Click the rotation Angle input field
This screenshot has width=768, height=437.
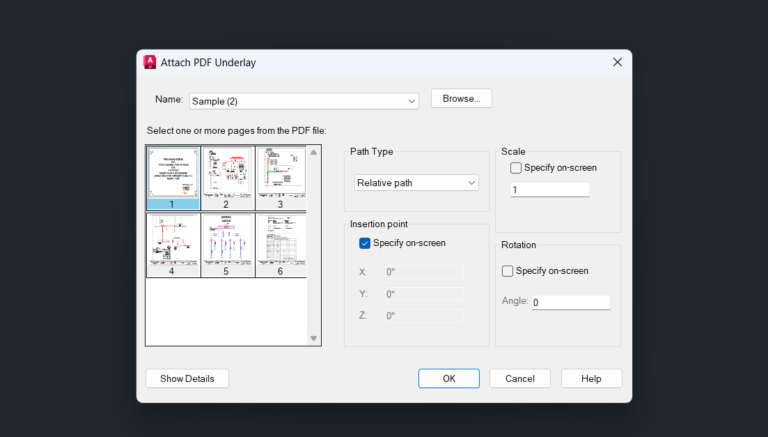pos(571,302)
